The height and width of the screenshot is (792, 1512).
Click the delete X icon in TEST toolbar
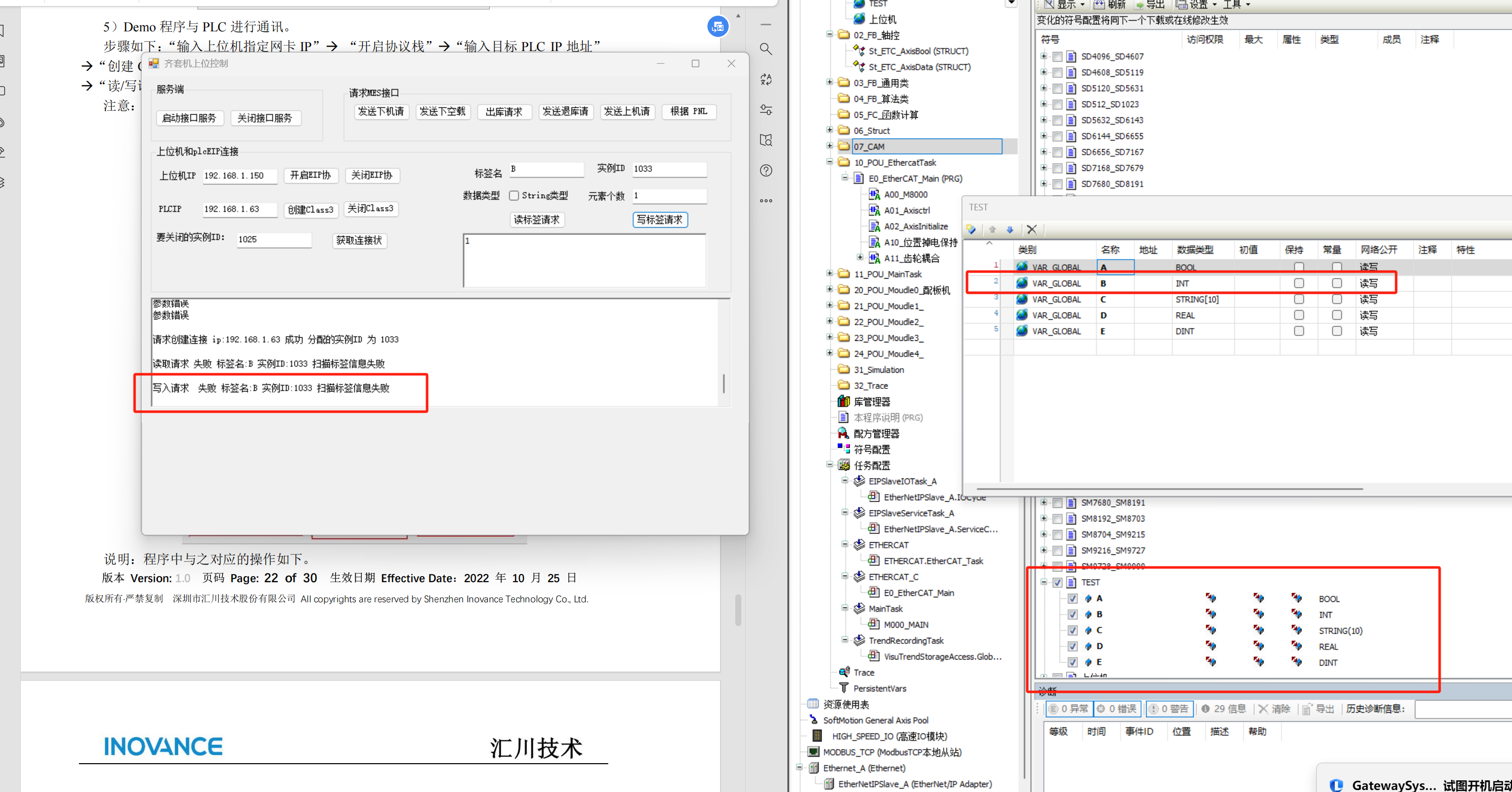[x=1032, y=230]
